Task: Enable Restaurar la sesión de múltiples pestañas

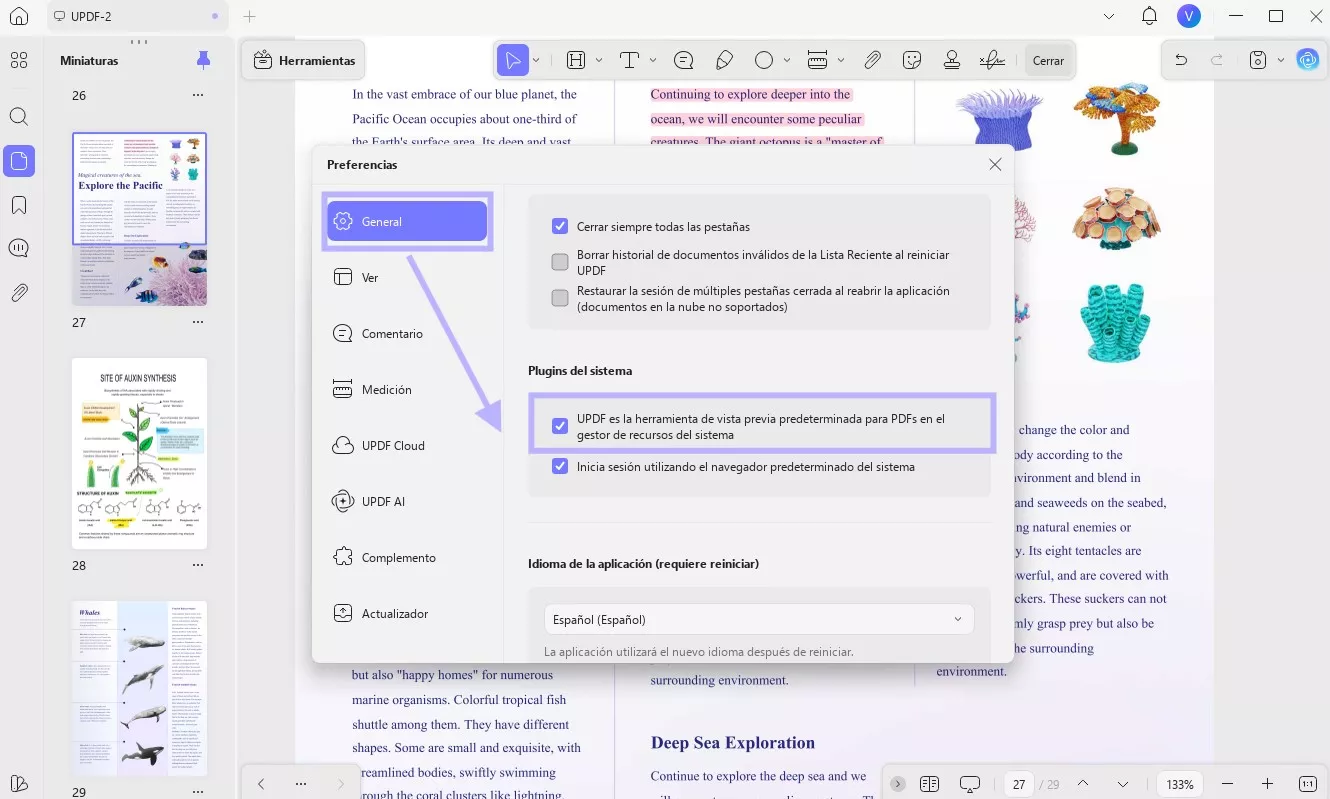Action: pyautogui.click(x=560, y=298)
